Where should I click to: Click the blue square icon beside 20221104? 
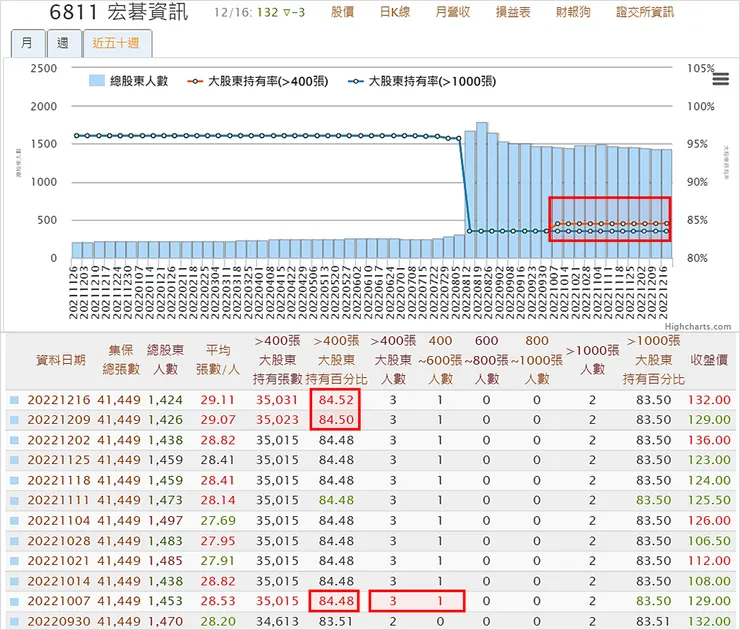[x=15, y=521]
